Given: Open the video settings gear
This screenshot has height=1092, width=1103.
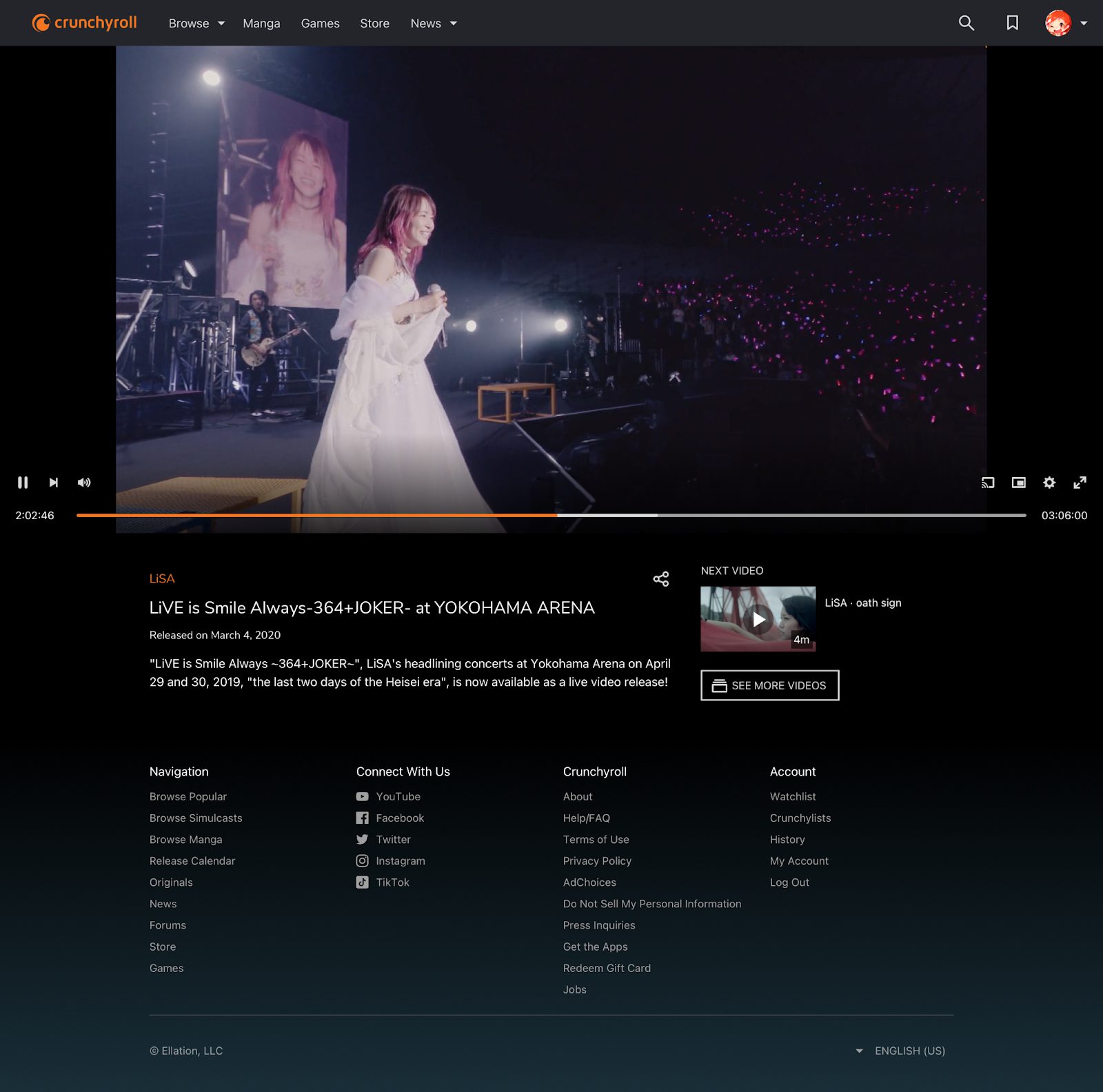Looking at the screenshot, I should tap(1049, 483).
